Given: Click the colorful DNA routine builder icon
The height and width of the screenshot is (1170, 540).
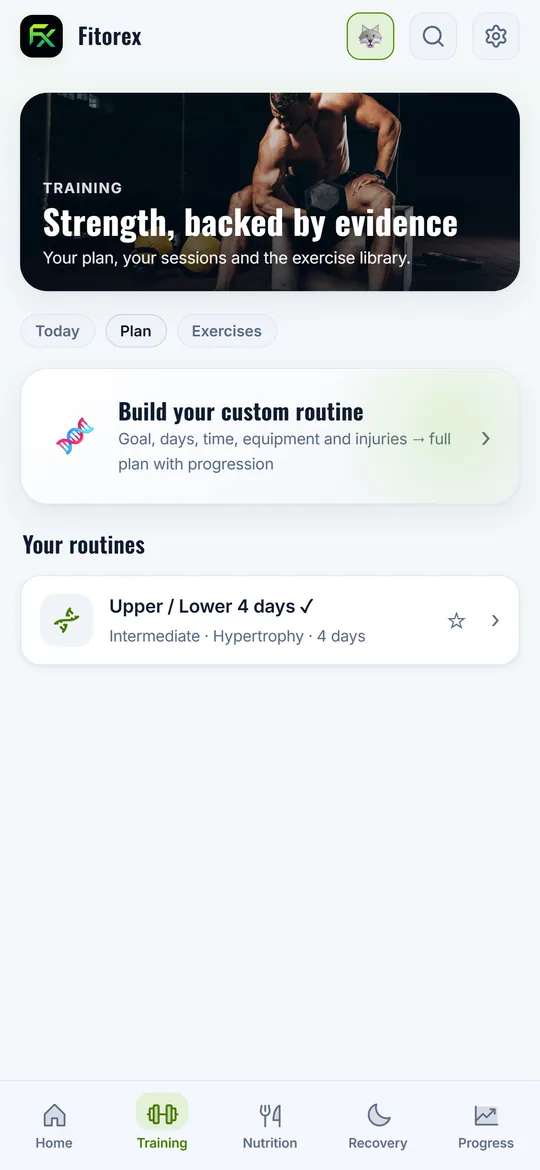Looking at the screenshot, I should coord(75,437).
